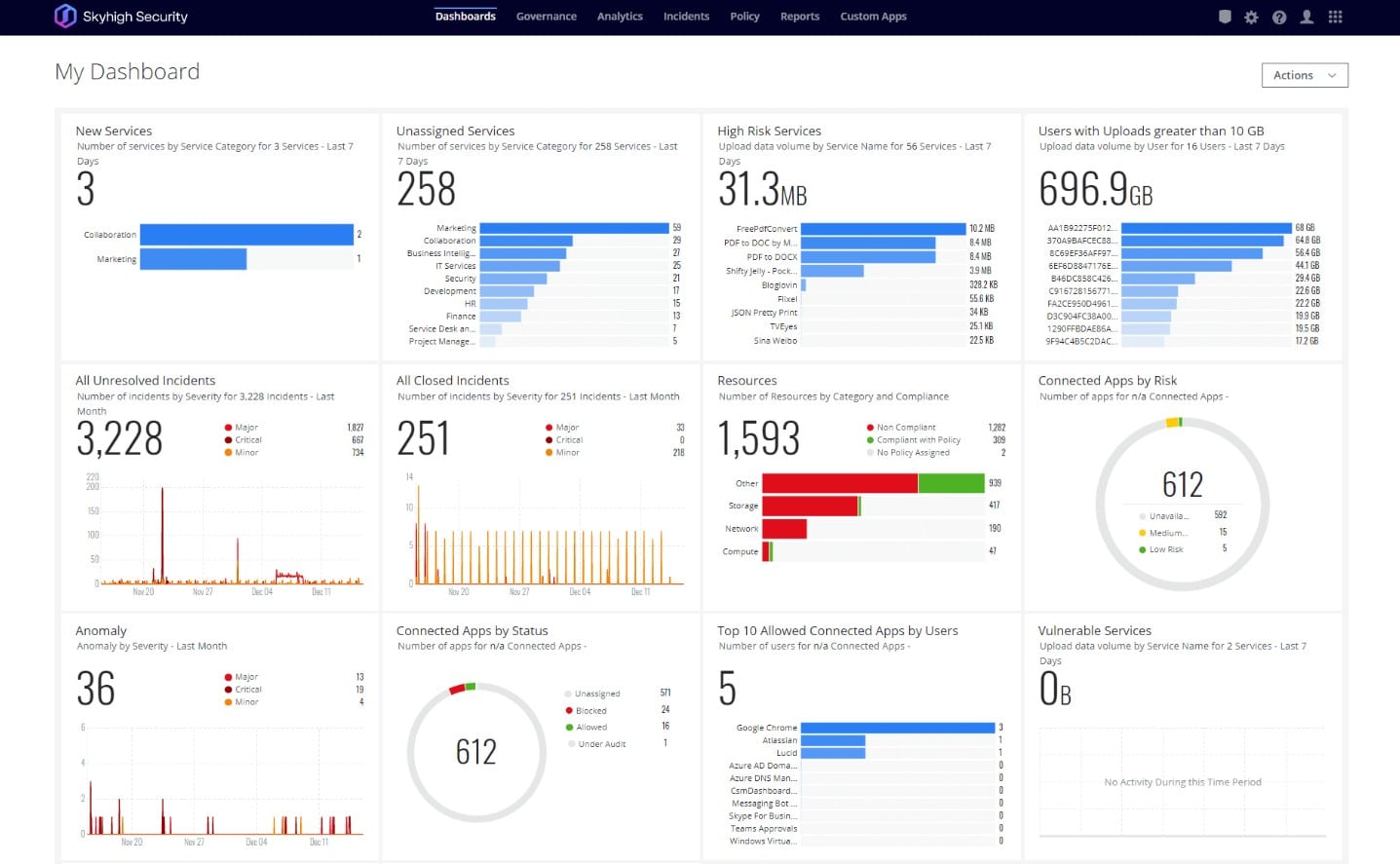Viewport: 1400px width, 864px height.
Task: Open the help icon in the navbar
Action: 1279,17
